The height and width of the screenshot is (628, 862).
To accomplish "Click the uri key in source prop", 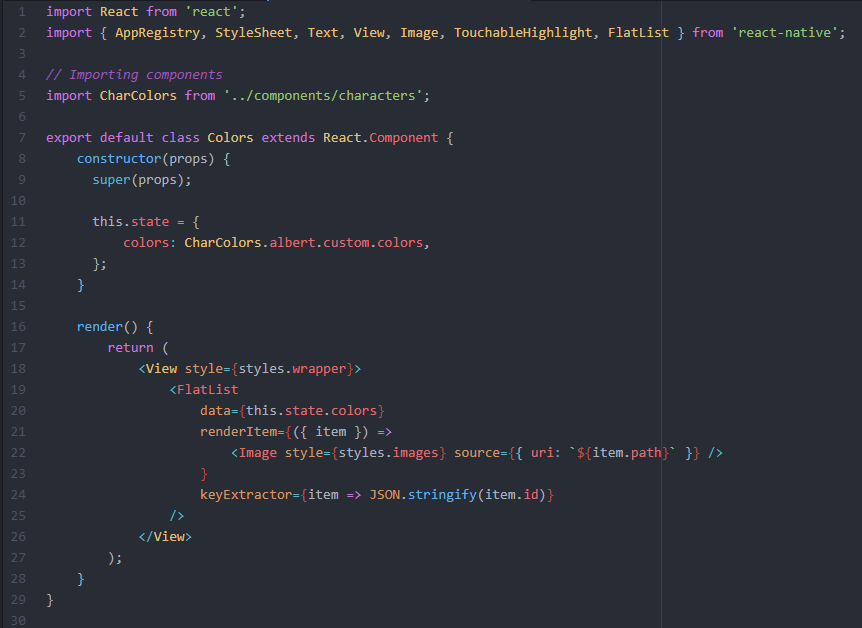I will (x=542, y=453).
